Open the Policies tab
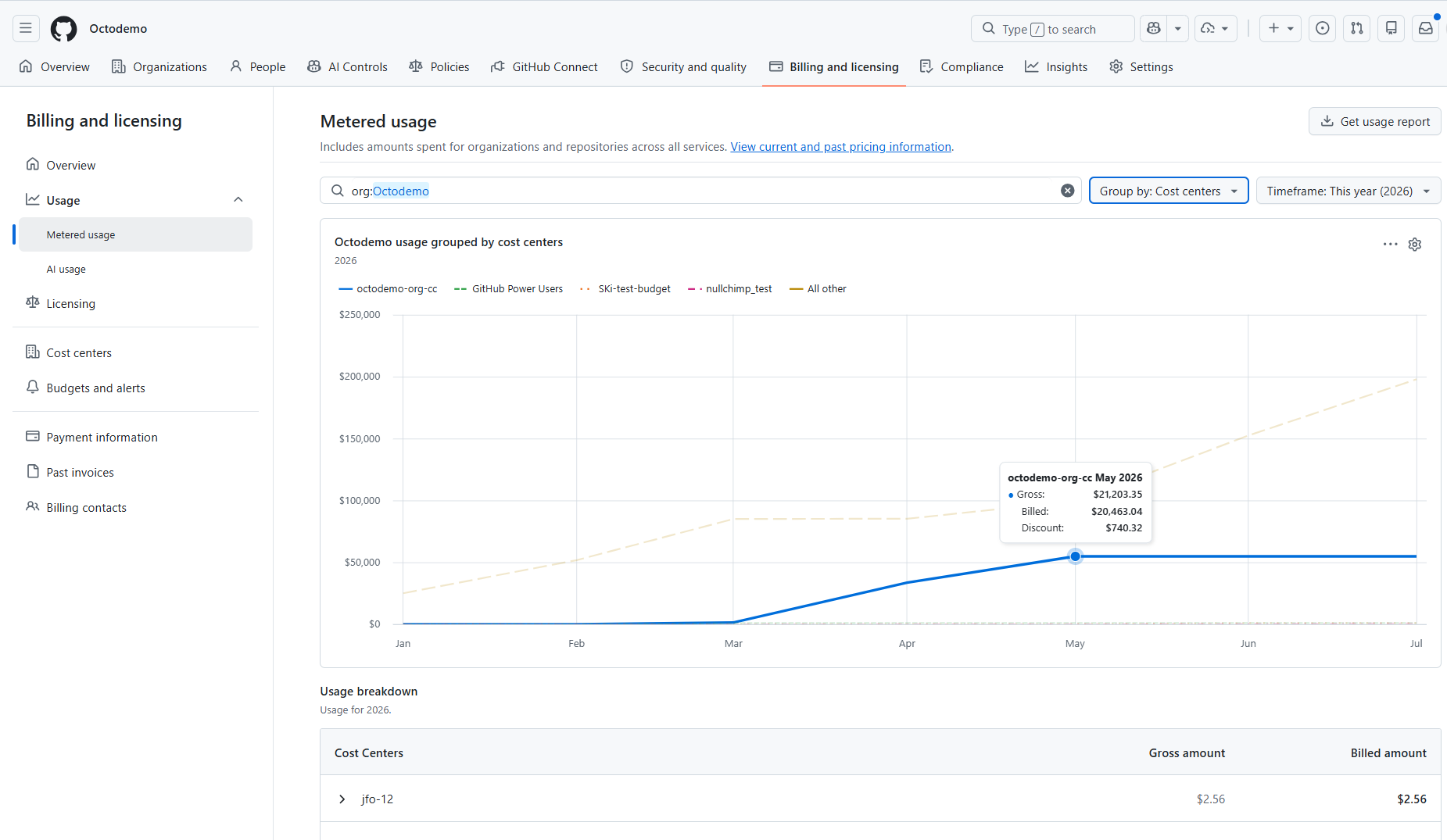 click(x=439, y=67)
